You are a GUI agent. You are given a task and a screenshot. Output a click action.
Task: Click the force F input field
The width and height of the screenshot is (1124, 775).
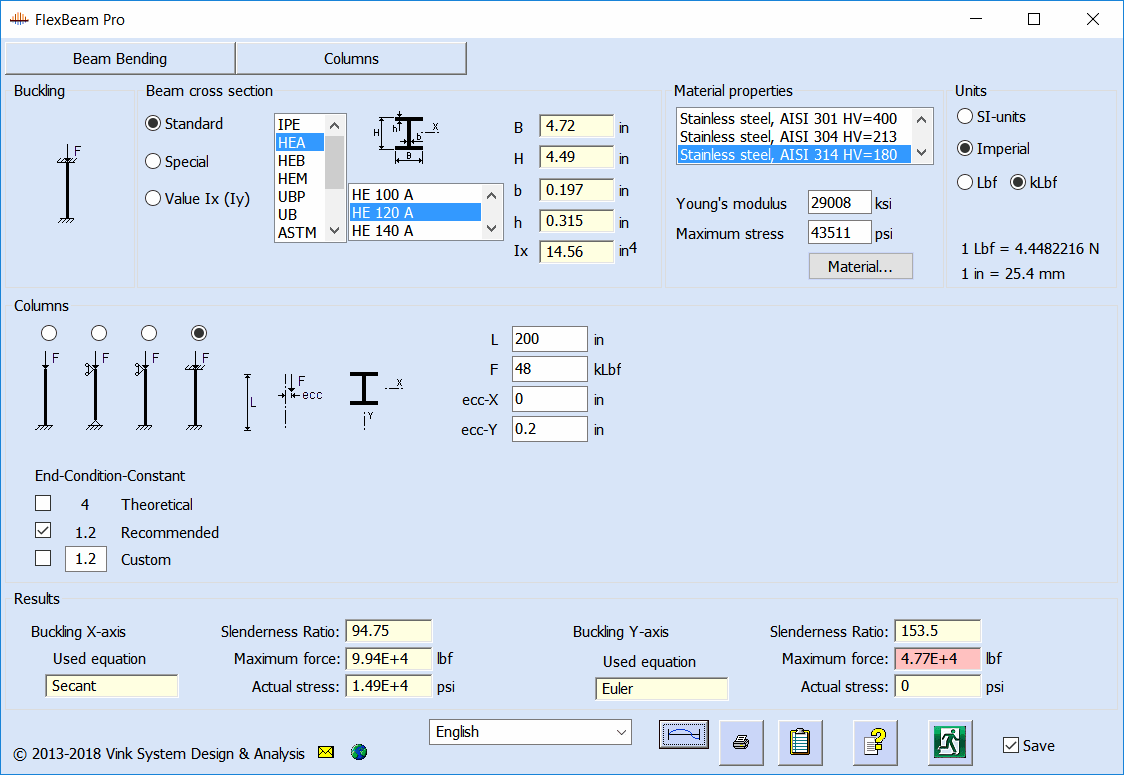[550, 369]
